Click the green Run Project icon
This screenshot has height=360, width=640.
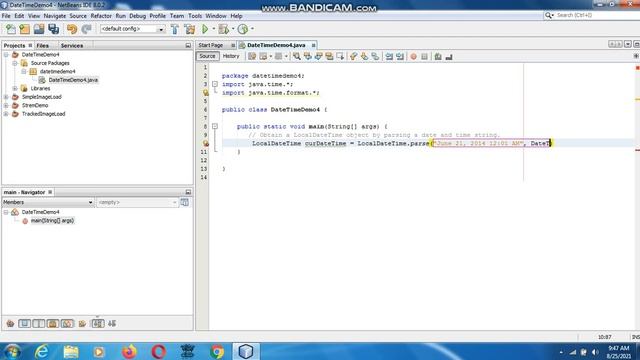coord(205,29)
